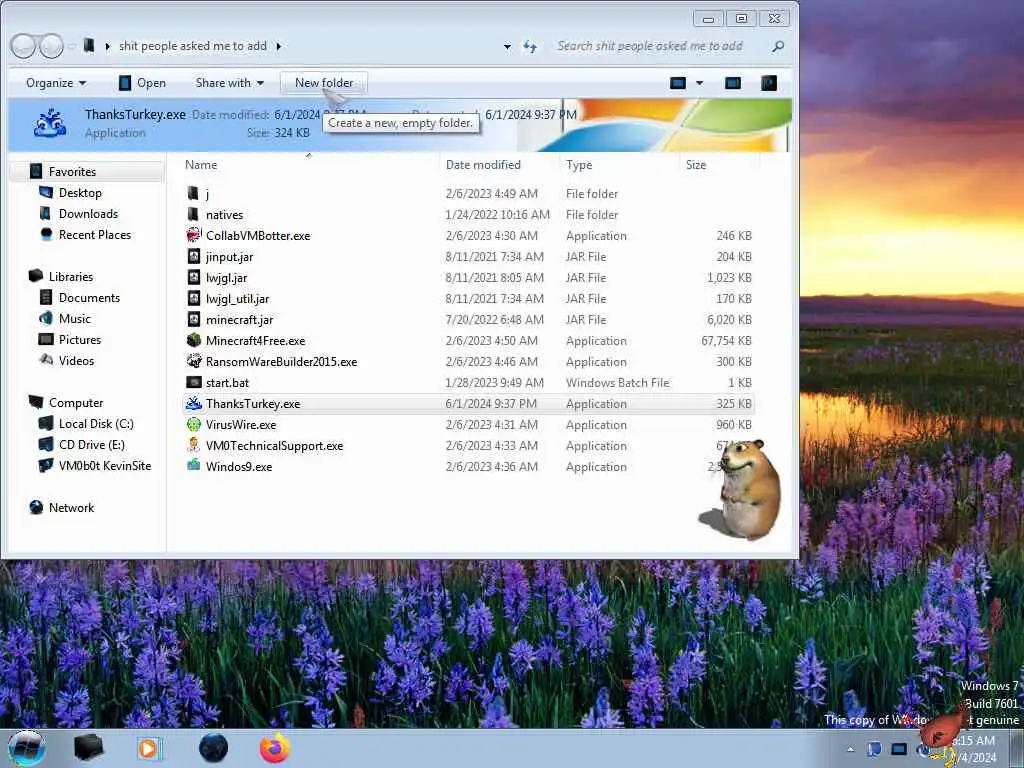1024x768 pixels.
Task: Select the RansomWareBuilder2015.exe icon
Action: tap(193, 361)
